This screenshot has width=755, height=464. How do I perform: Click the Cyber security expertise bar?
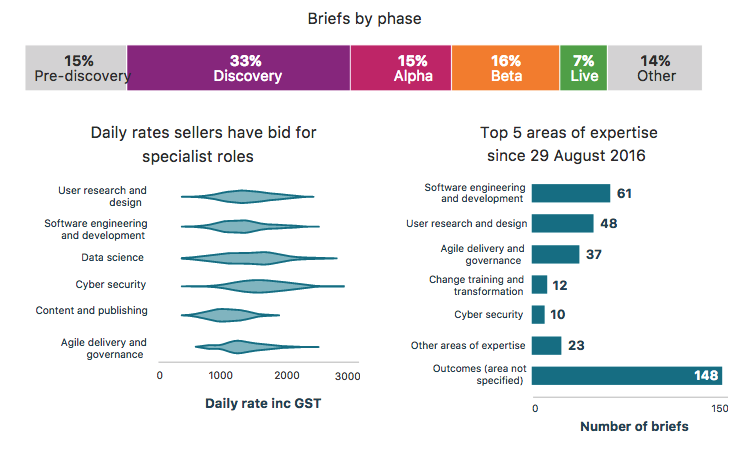(538, 315)
